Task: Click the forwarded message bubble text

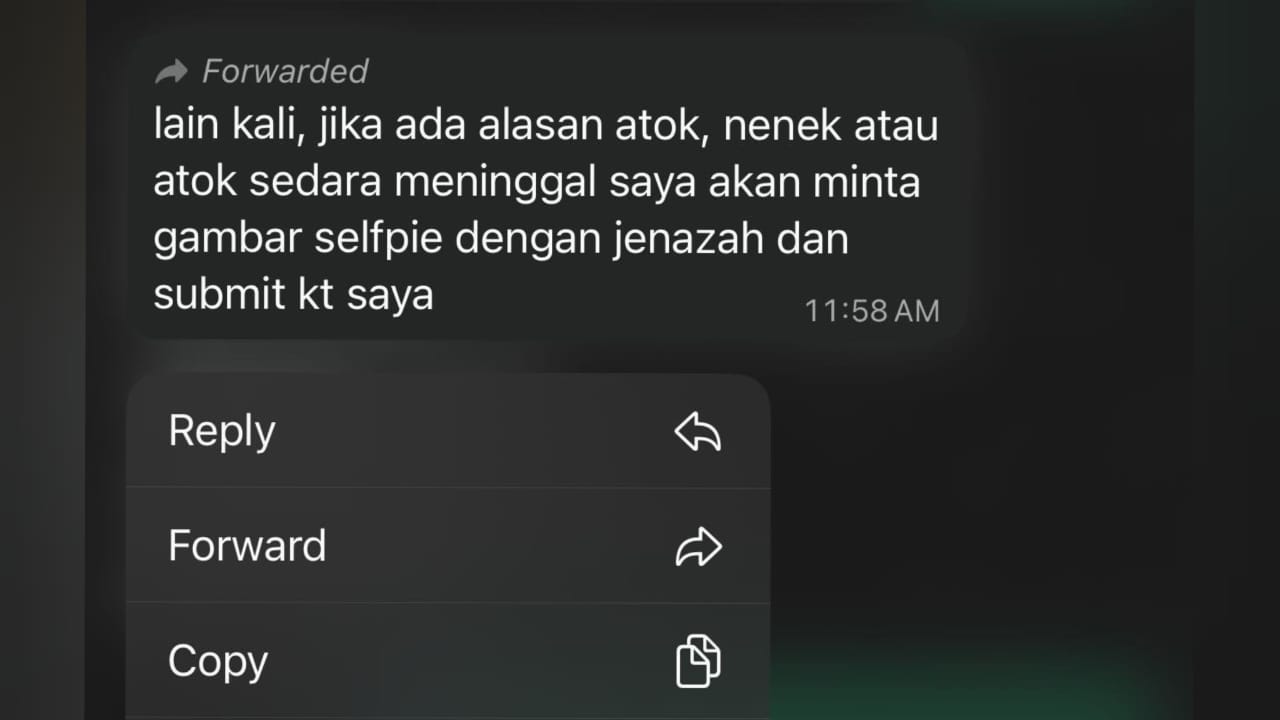Action: 545,212
